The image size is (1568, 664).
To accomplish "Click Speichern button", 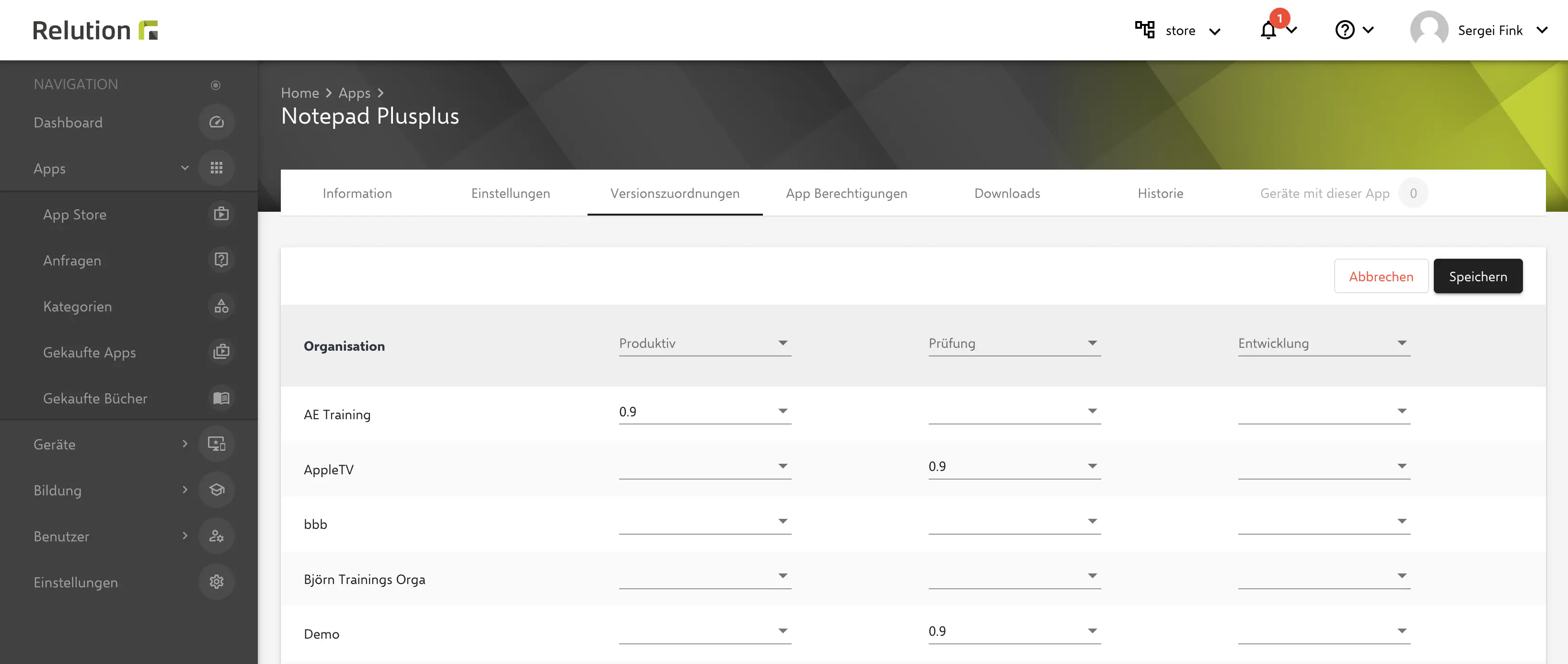I will pos(1477,276).
